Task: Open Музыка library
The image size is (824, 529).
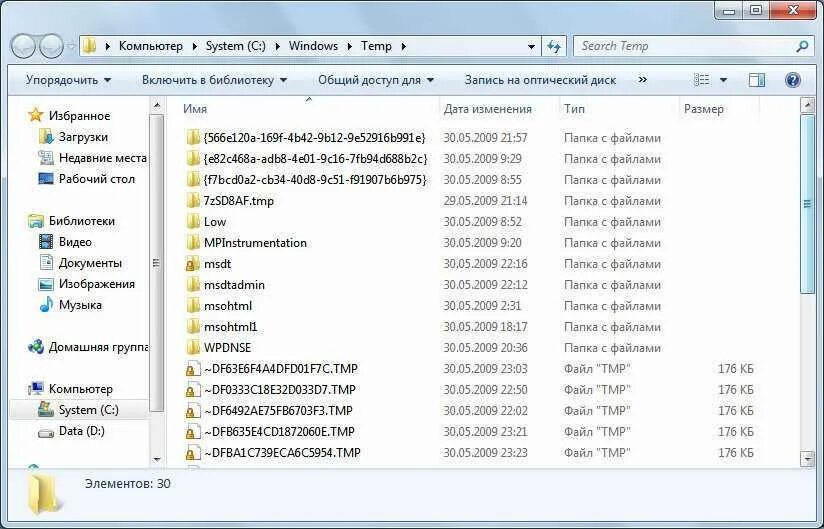Action: pos(80,305)
